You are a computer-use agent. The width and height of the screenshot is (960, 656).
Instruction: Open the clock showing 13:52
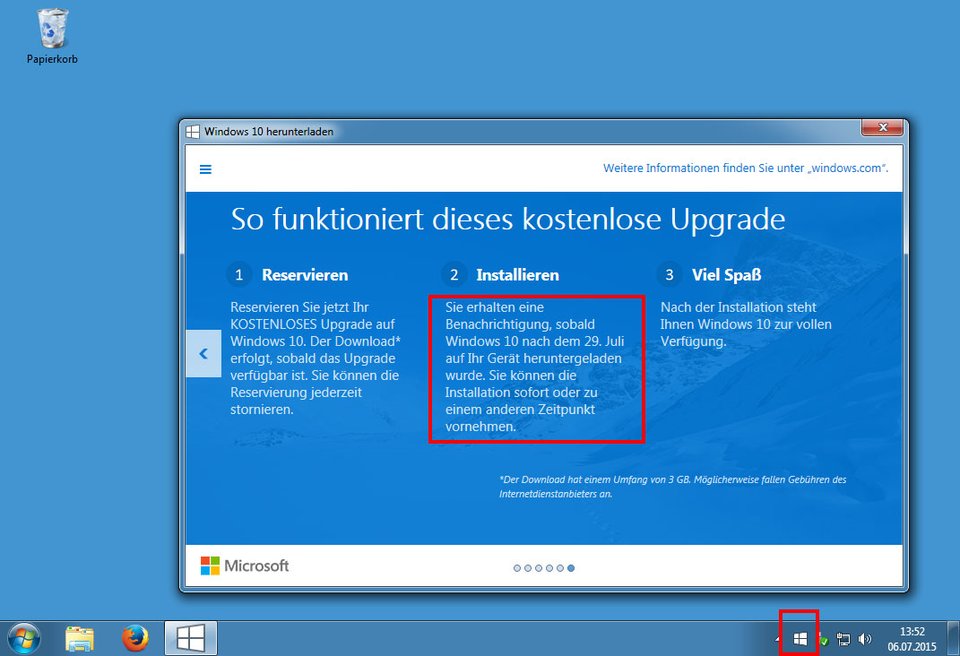(912, 639)
